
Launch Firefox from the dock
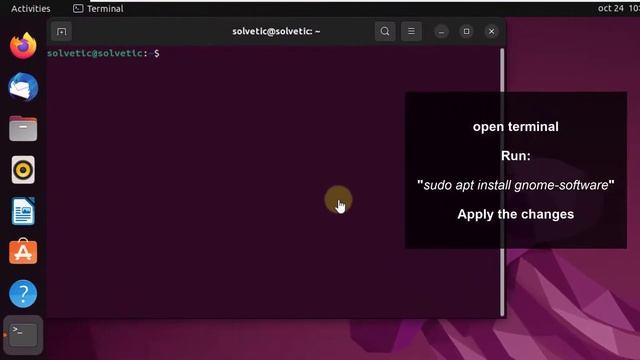[x=23, y=46]
